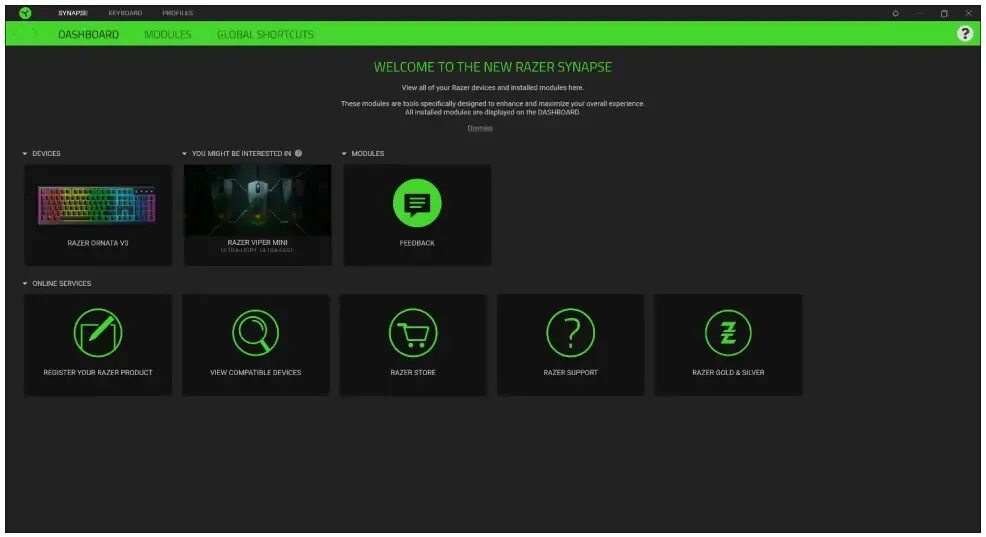The height and width of the screenshot is (537, 986).
Task: Open the Razer Store cart icon
Action: 413,333
